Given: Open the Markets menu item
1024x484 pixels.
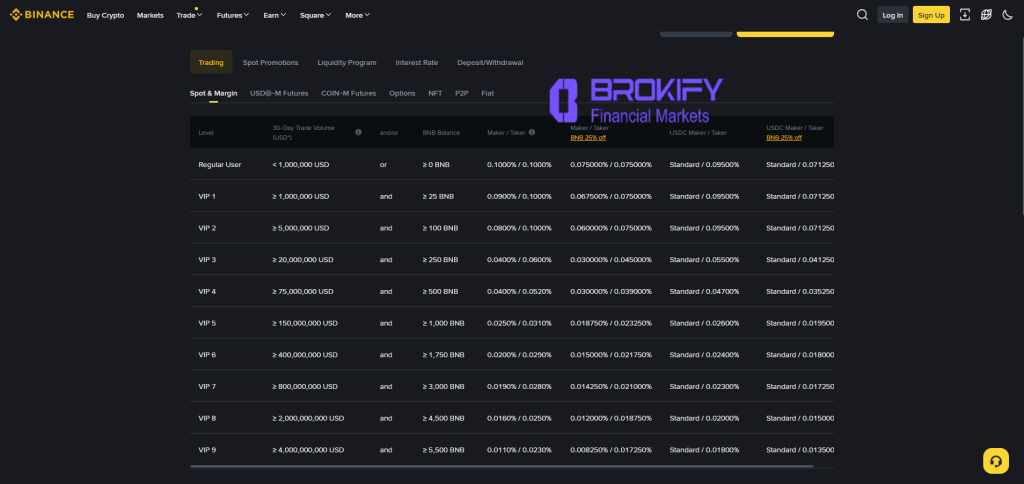Looking at the screenshot, I should 150,15.
